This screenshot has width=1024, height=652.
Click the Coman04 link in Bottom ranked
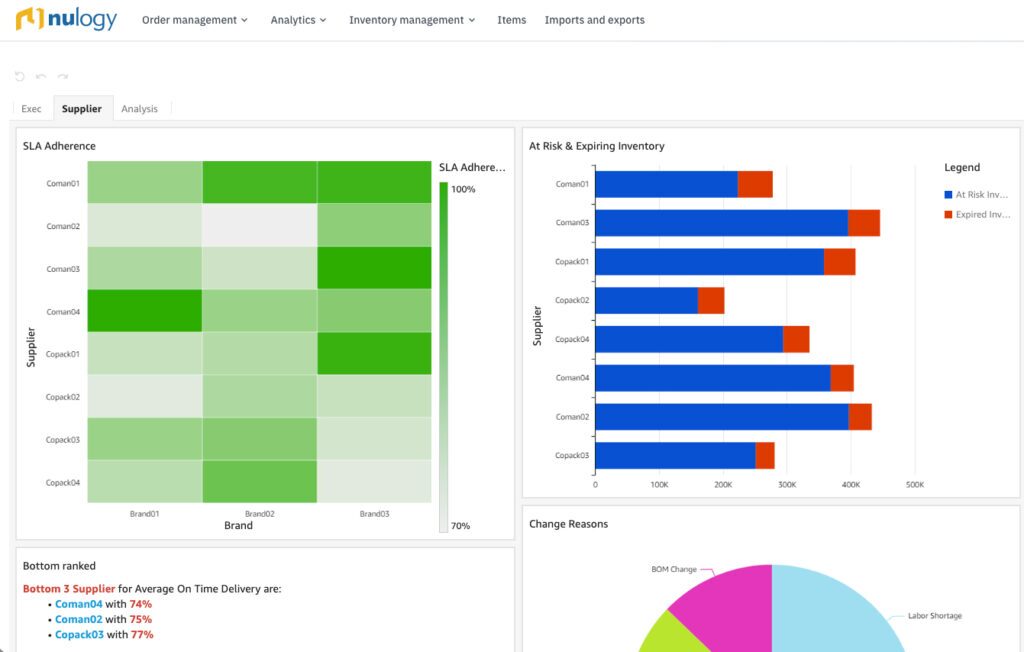[78, 604]
